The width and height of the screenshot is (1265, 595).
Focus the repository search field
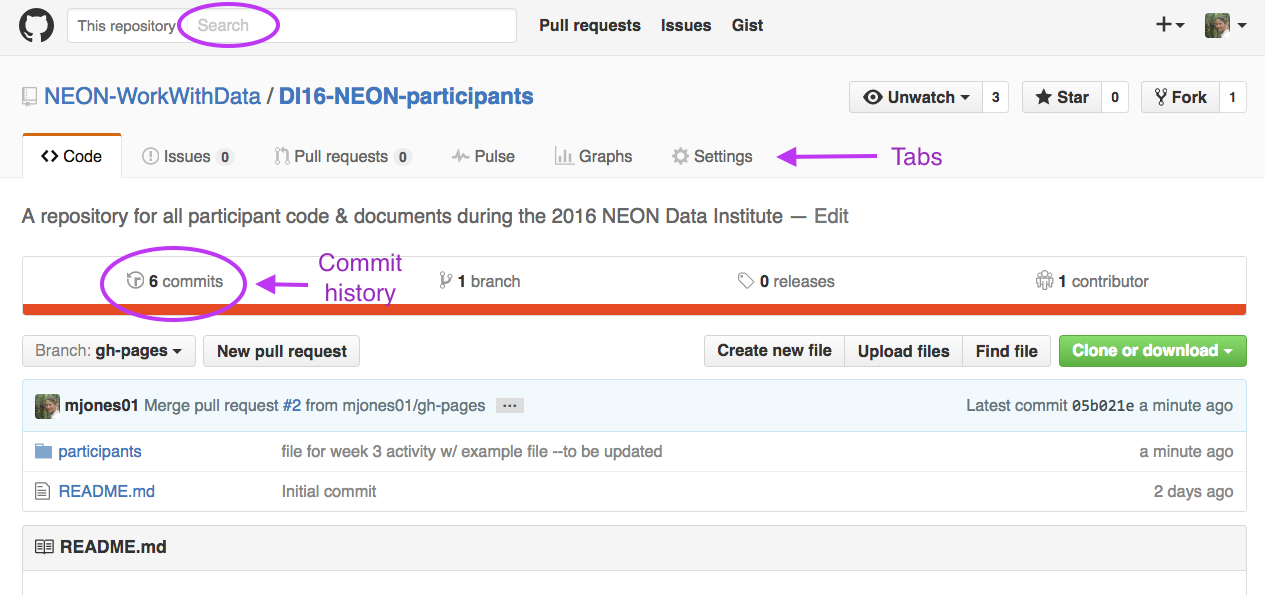tap(350, 26)
